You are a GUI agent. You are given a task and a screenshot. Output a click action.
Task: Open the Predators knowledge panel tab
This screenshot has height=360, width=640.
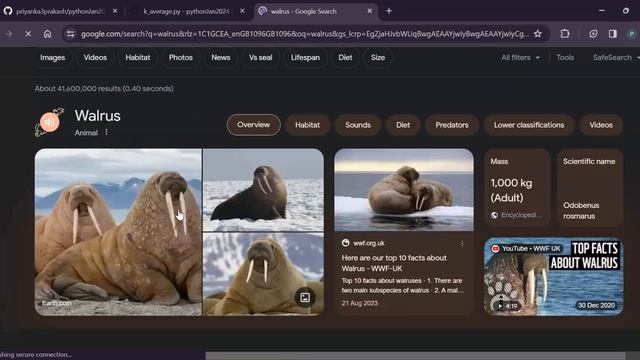(452, 125)
